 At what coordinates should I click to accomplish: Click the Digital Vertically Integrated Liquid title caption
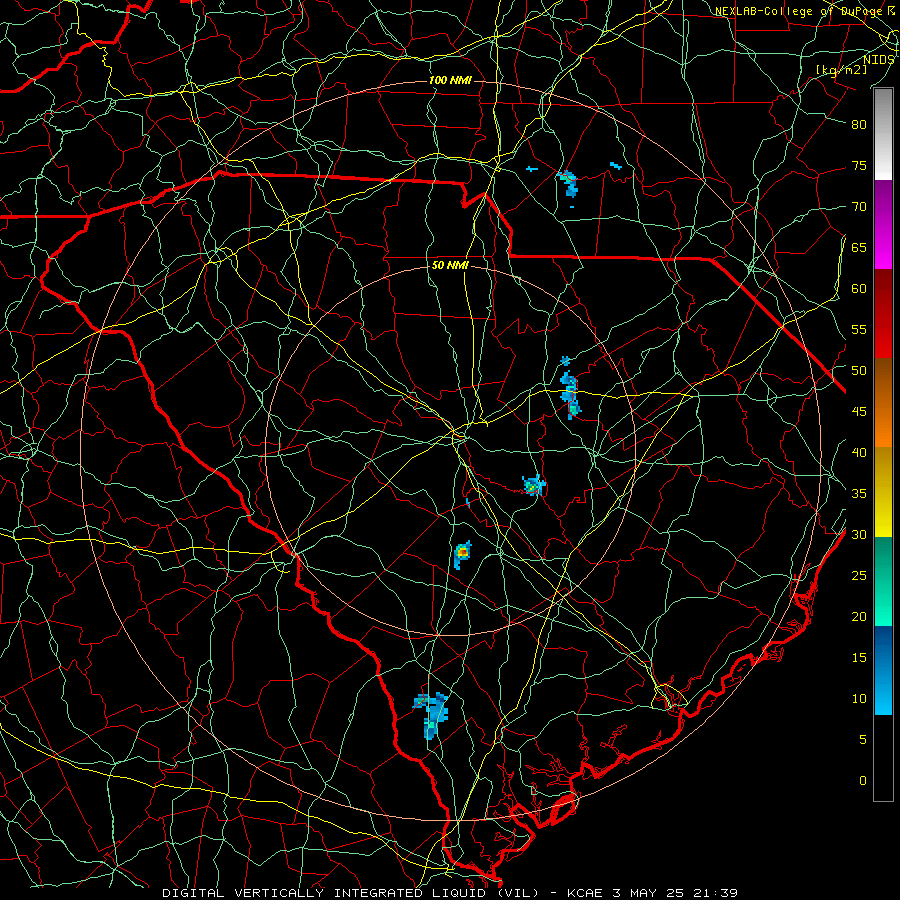450,893
